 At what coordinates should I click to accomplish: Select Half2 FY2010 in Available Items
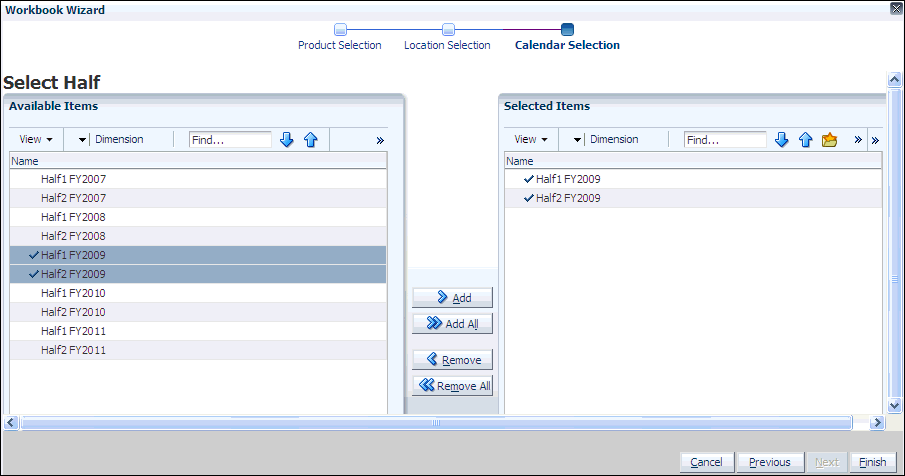pos(198,312)
